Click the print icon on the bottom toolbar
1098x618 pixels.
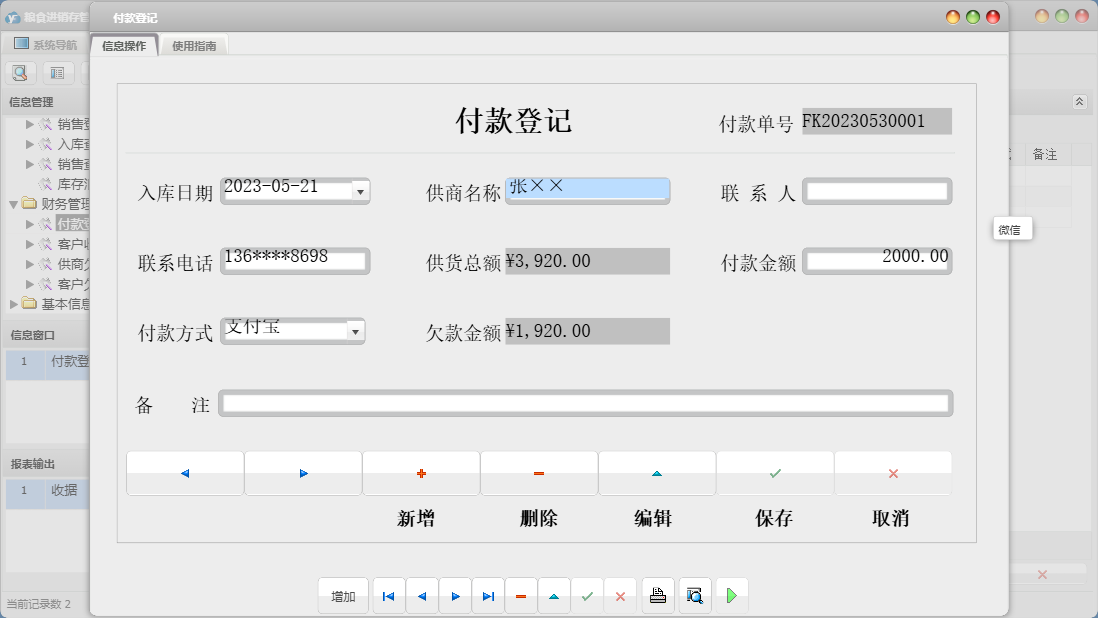click(x=658, y=595)
